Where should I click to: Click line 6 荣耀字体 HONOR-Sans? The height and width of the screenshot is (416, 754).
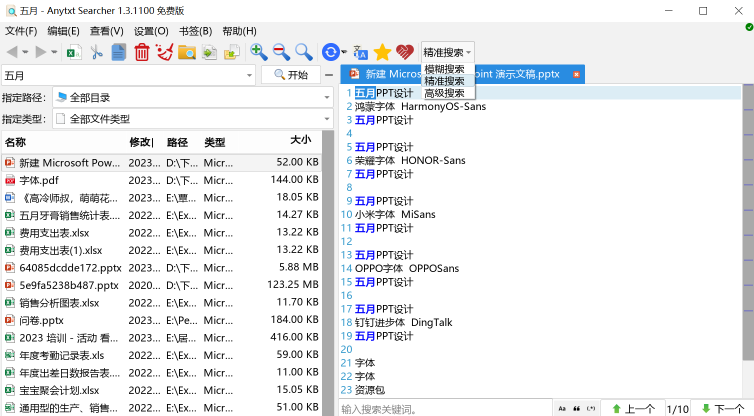tap(410, 161)
